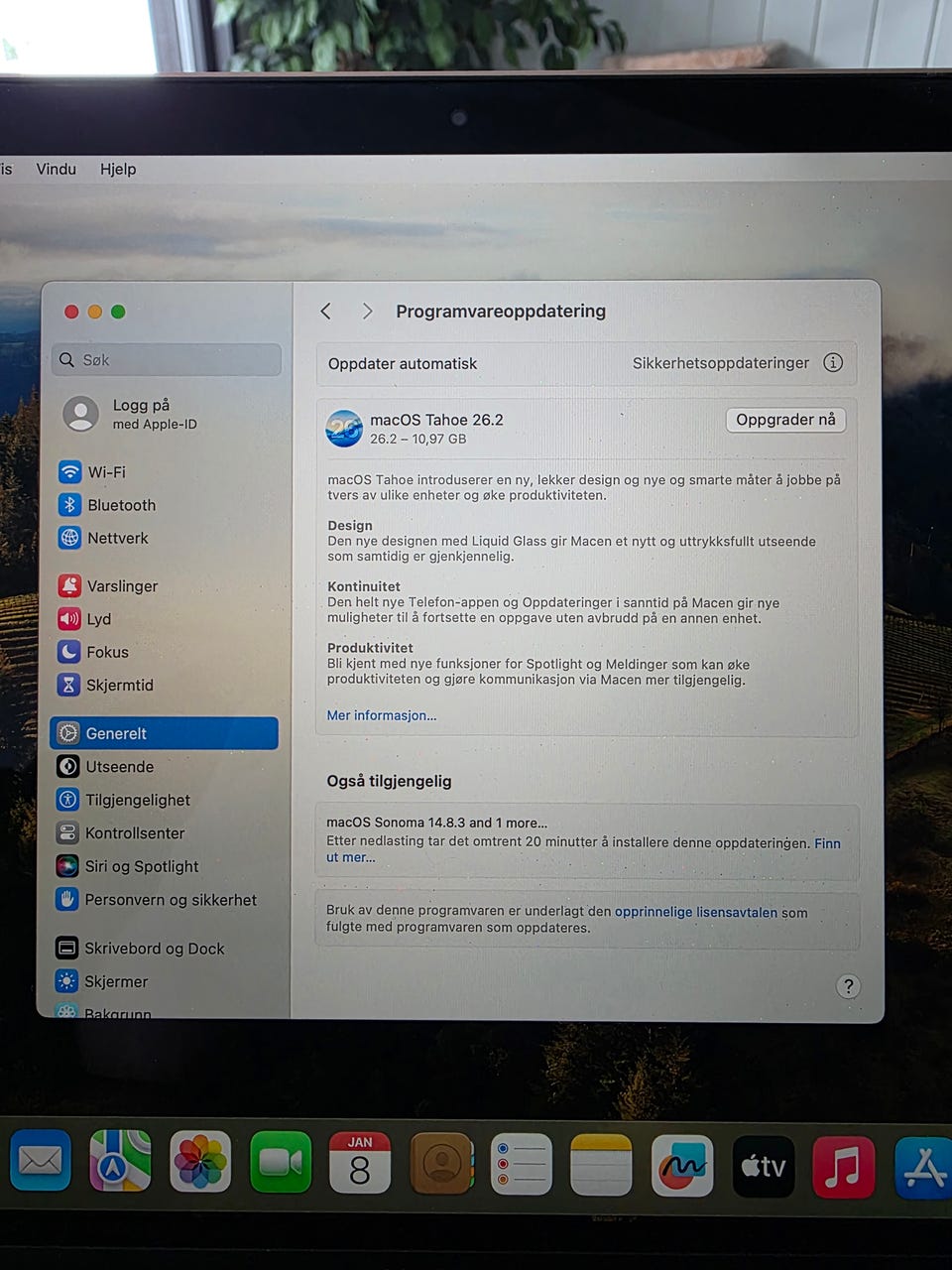This screenshot has height=1270, width=952.
Task: Open the Vindu menu
Action: [x=57, y=169]
